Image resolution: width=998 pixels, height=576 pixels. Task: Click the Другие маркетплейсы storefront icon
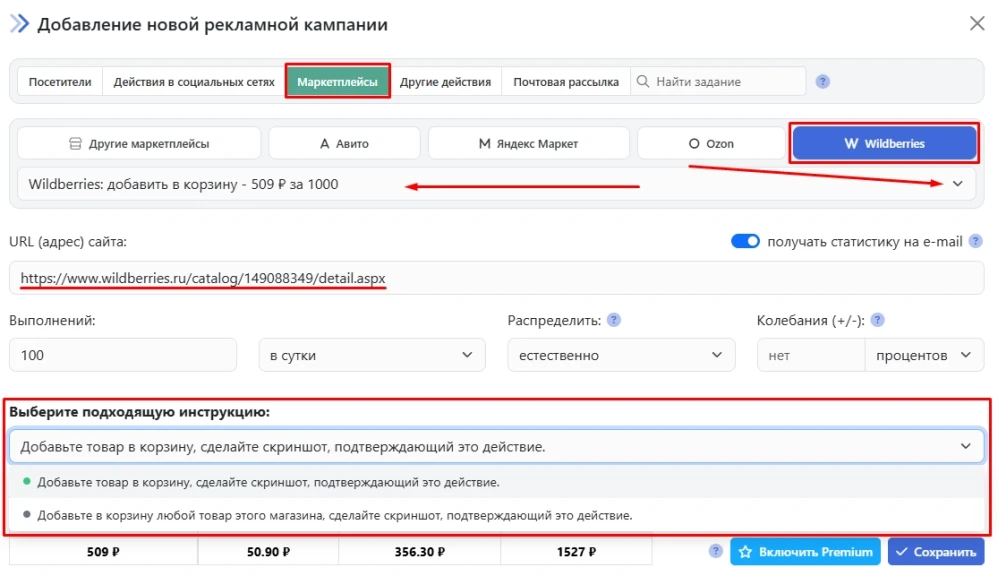point(76,142)
